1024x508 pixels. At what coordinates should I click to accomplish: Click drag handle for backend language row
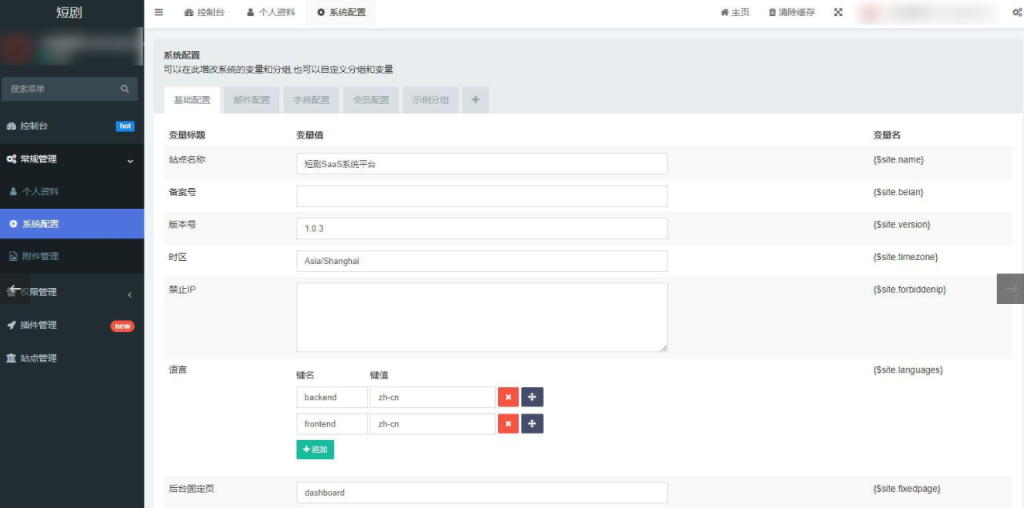pos(532,397)
